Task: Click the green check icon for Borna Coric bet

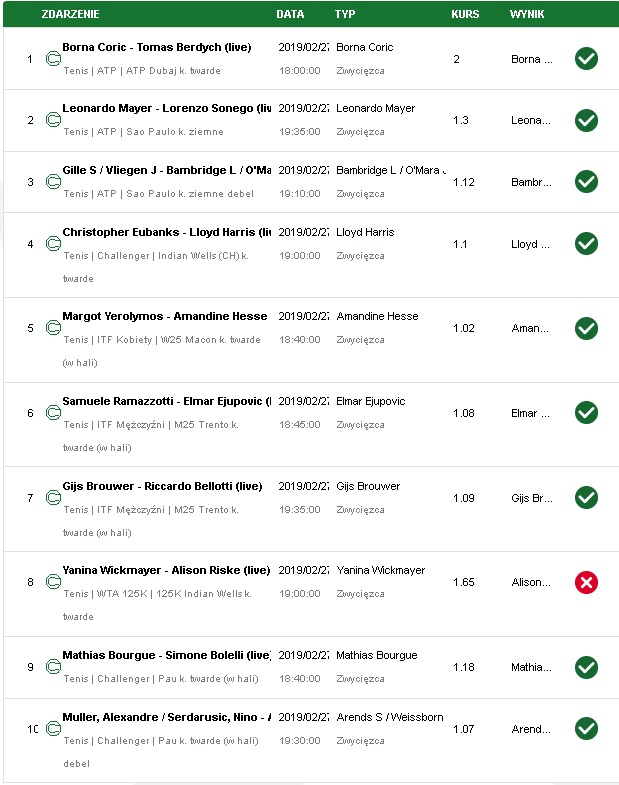Action: [x=586, y=59]
